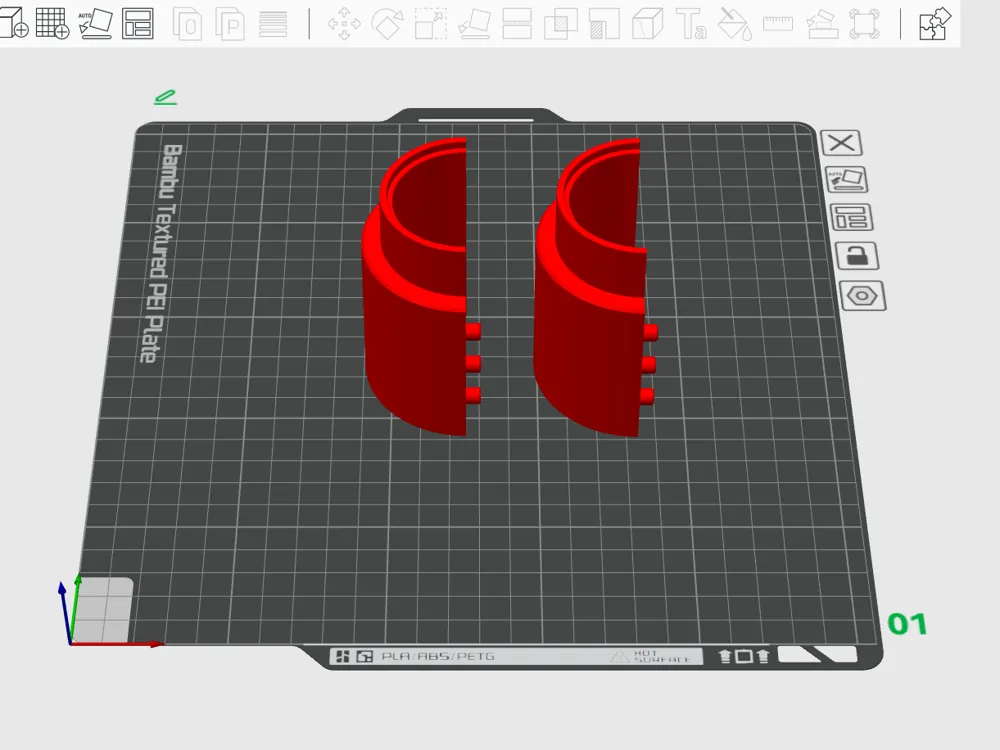
Task: Edit plate name with green pencil icon
Action: pos(165,98)
